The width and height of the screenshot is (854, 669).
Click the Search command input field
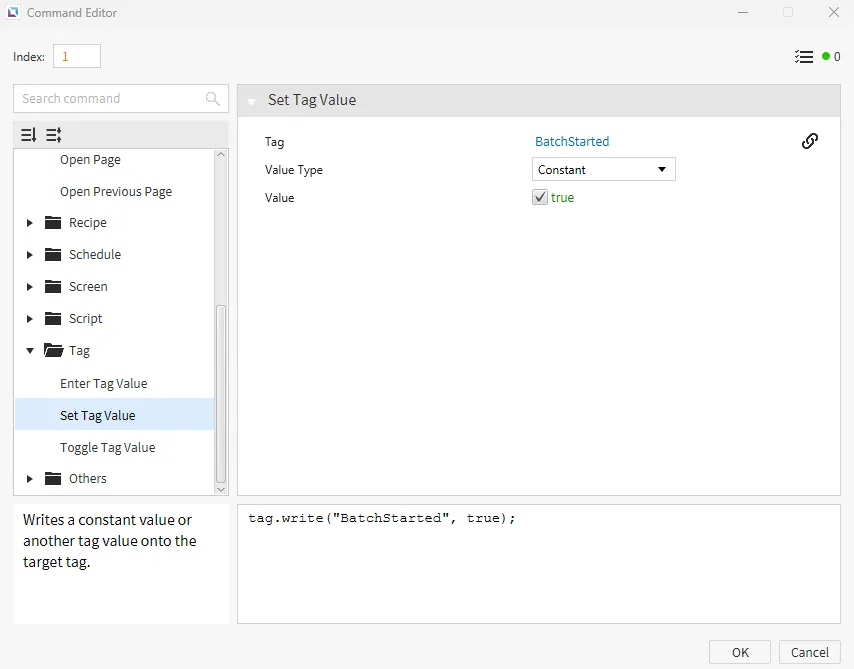point(110,98)
